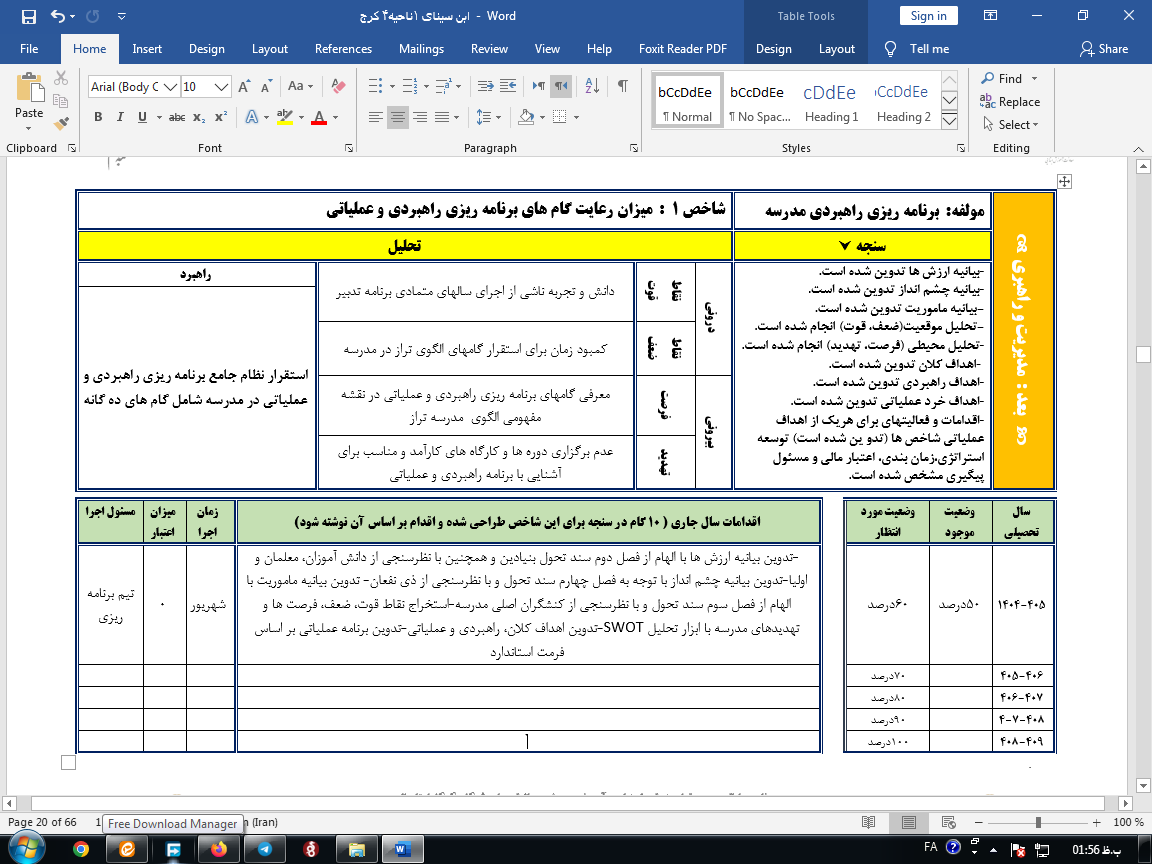The image size is (1152, 864).
Task: Open the Select dropdown in Editing
Action: coord(1011,125)
